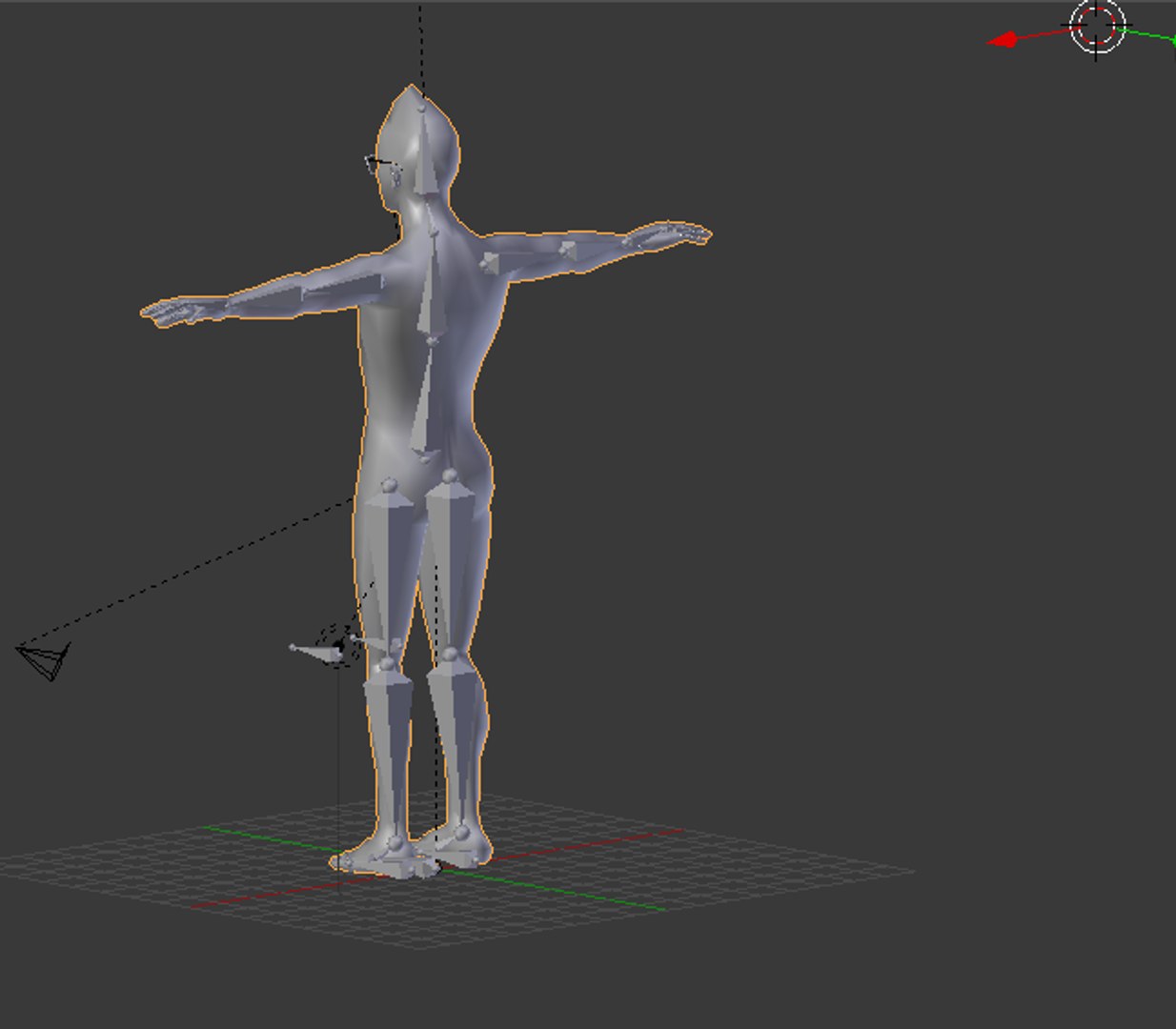The image size is (1176, 1029).
Task: Select the neck bone below the head
Action: [432, 215]
